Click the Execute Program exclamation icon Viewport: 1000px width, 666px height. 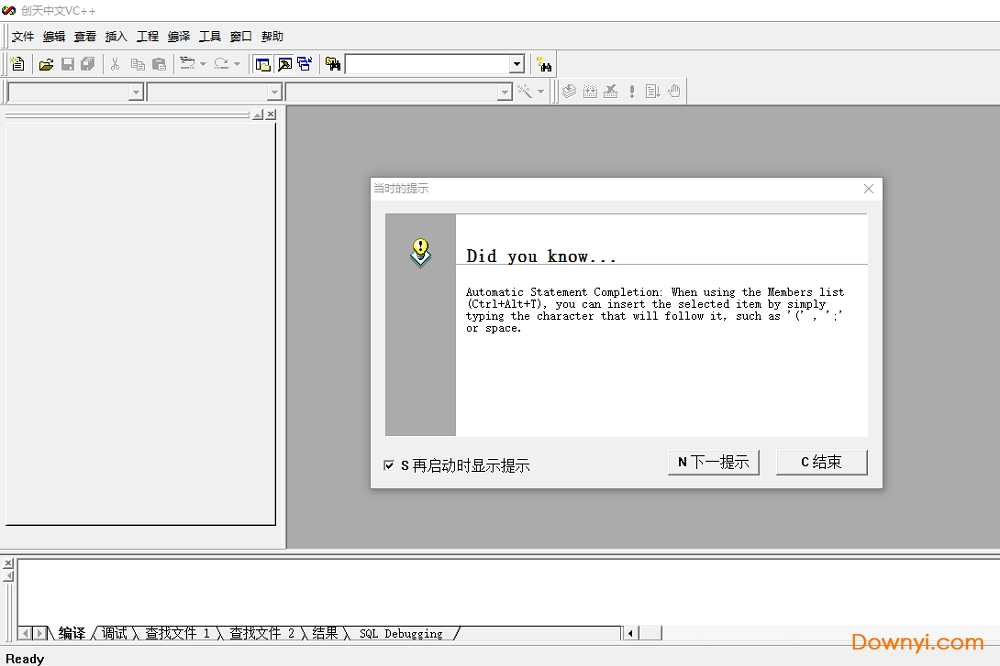[x=632, y=92]
